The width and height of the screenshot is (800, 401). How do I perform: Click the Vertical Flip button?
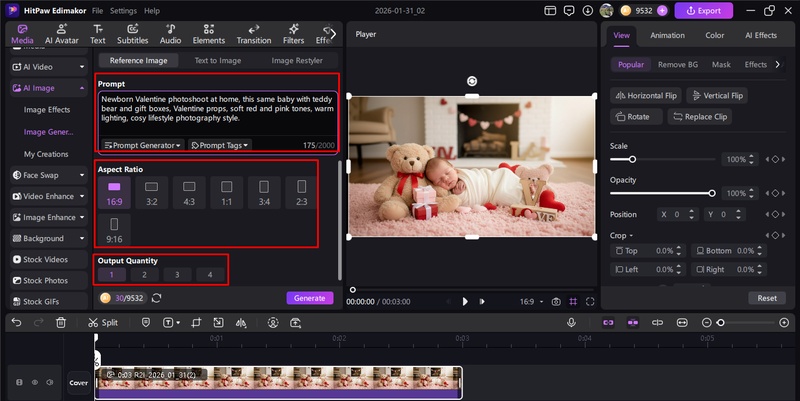(717, 95)
